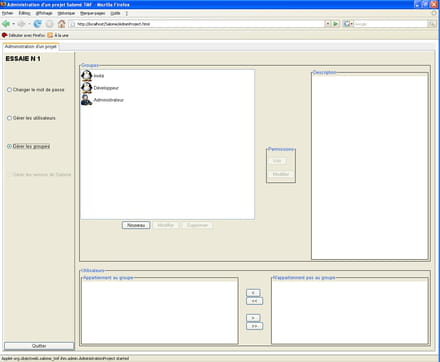Open the Historique menu
Viewport: 440px width, 362px height.
coord(66,13)
